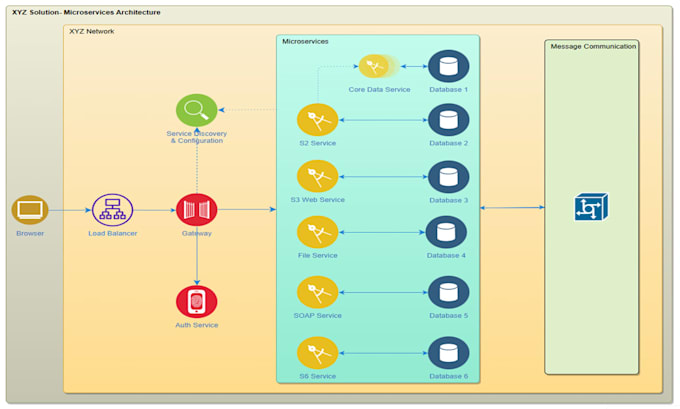
Task: Click the 'XYZ Network' container title
Action: [x=92, y=31]
